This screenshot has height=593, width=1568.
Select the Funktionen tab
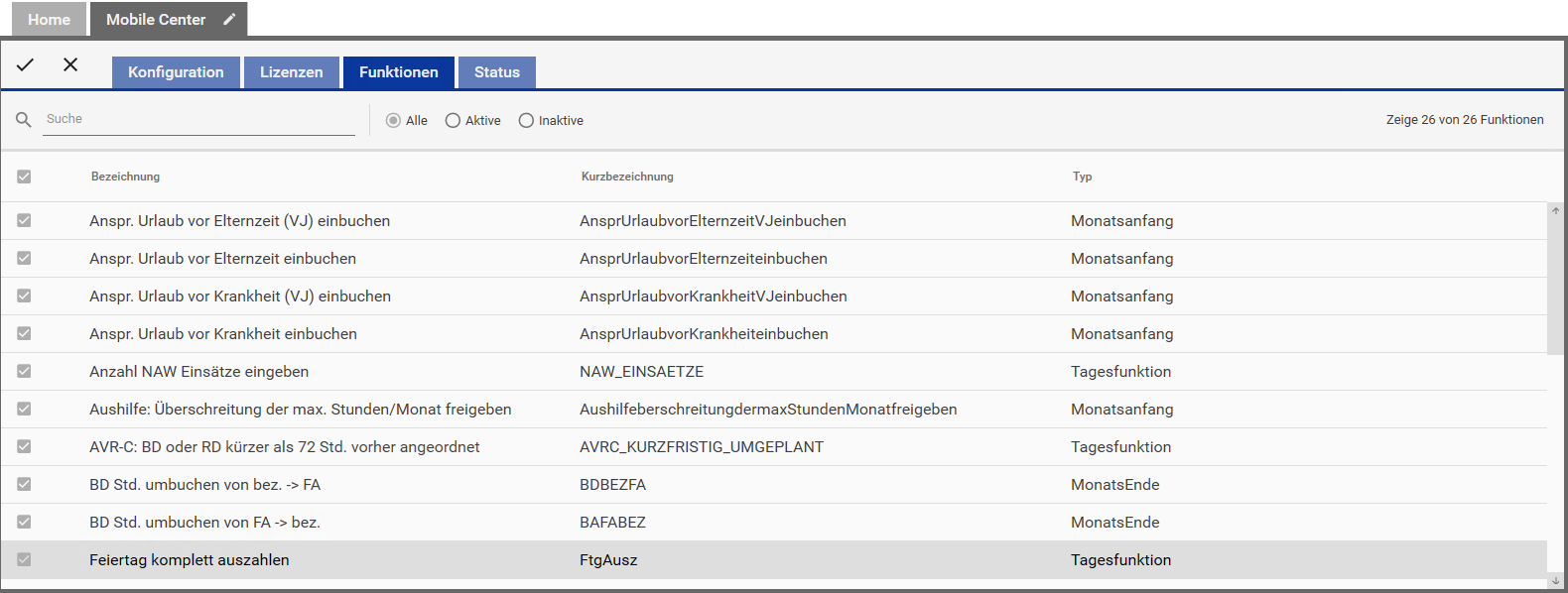[399, 72]
